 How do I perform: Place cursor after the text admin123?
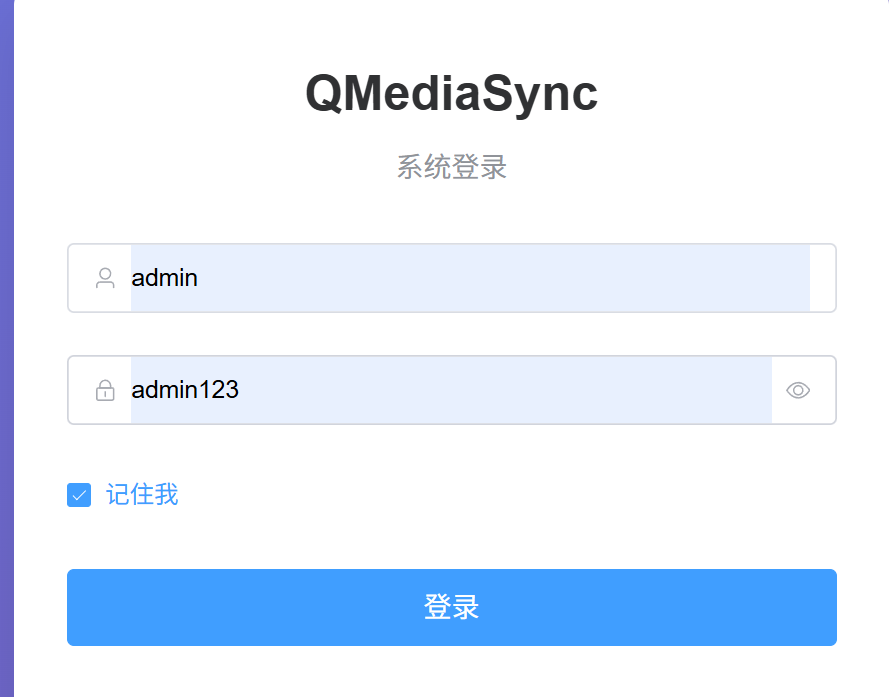click(241, 390)
